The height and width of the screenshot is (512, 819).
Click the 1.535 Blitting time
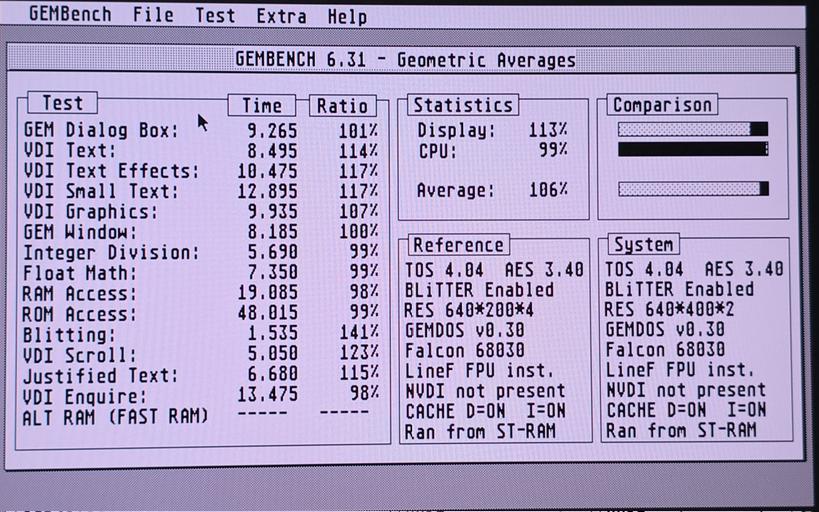point(272,333)
